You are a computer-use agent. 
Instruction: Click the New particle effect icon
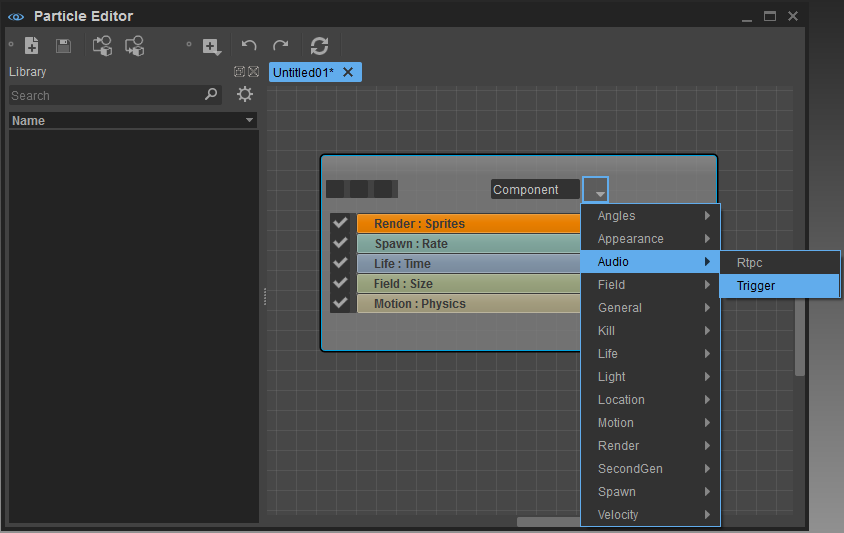point(32,46)
